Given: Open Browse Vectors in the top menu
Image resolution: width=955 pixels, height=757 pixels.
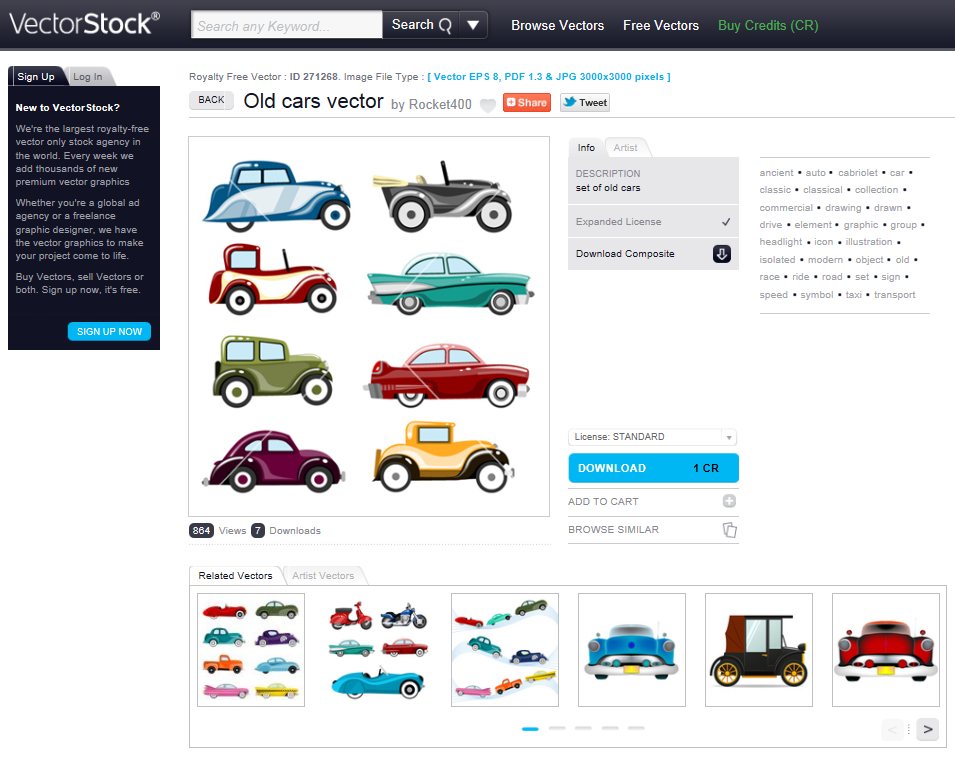Looking at the screenshot, I should [557, 26].
